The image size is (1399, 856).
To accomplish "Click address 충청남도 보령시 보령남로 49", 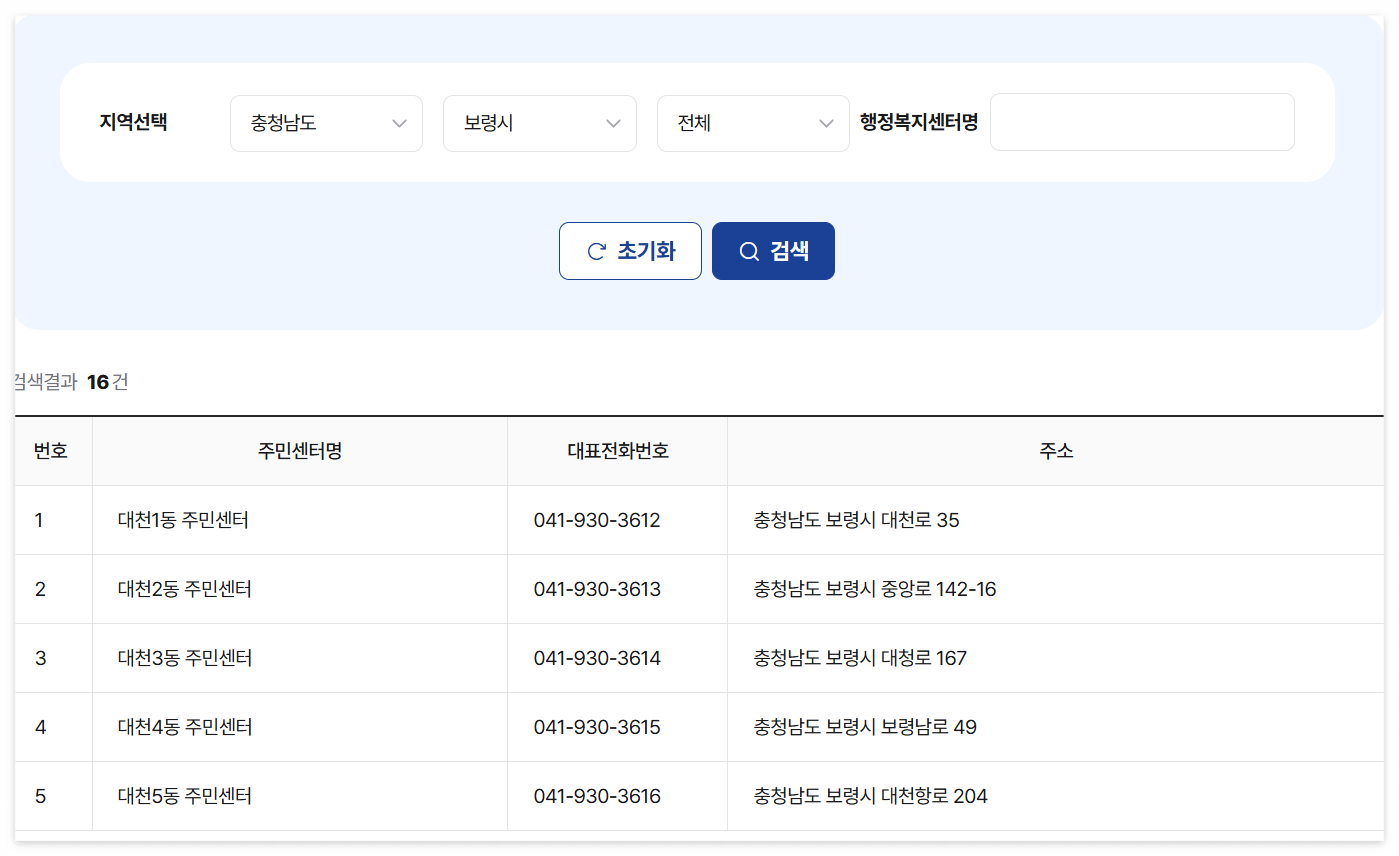I will click(865, 727).
